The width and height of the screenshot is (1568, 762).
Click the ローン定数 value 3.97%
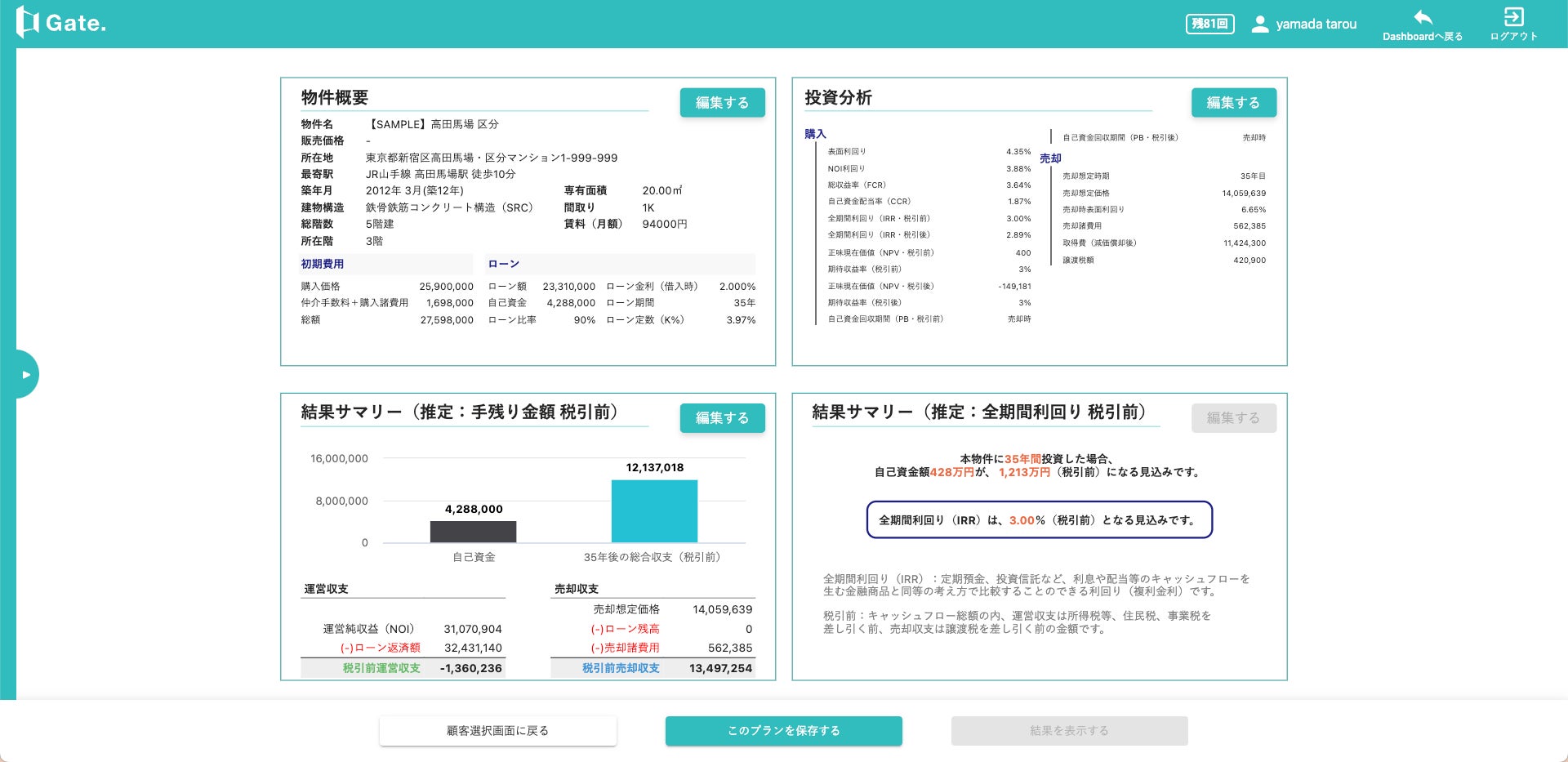741,320
